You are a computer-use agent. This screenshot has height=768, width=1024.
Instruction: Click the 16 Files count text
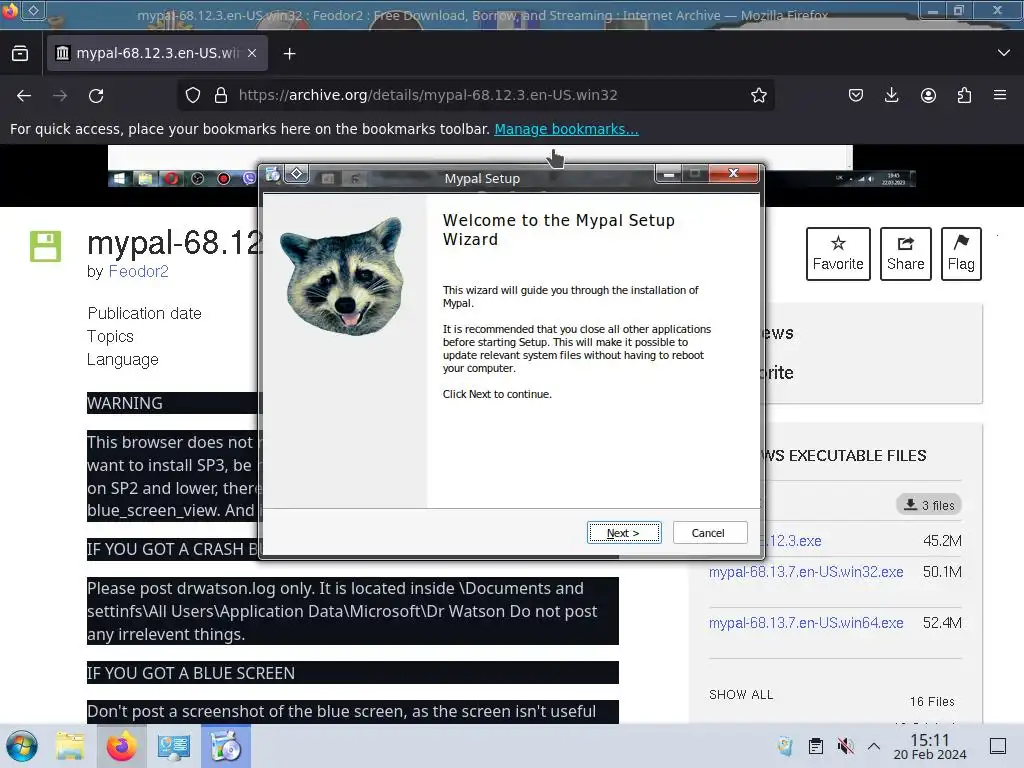pos(932,701)
